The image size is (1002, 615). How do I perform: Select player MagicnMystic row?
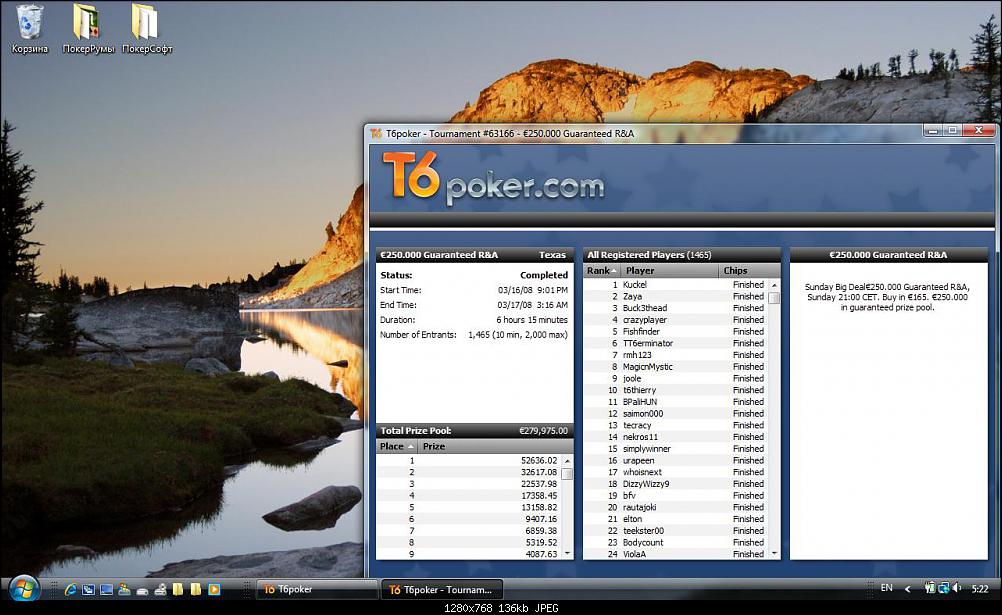coord(676,366)
